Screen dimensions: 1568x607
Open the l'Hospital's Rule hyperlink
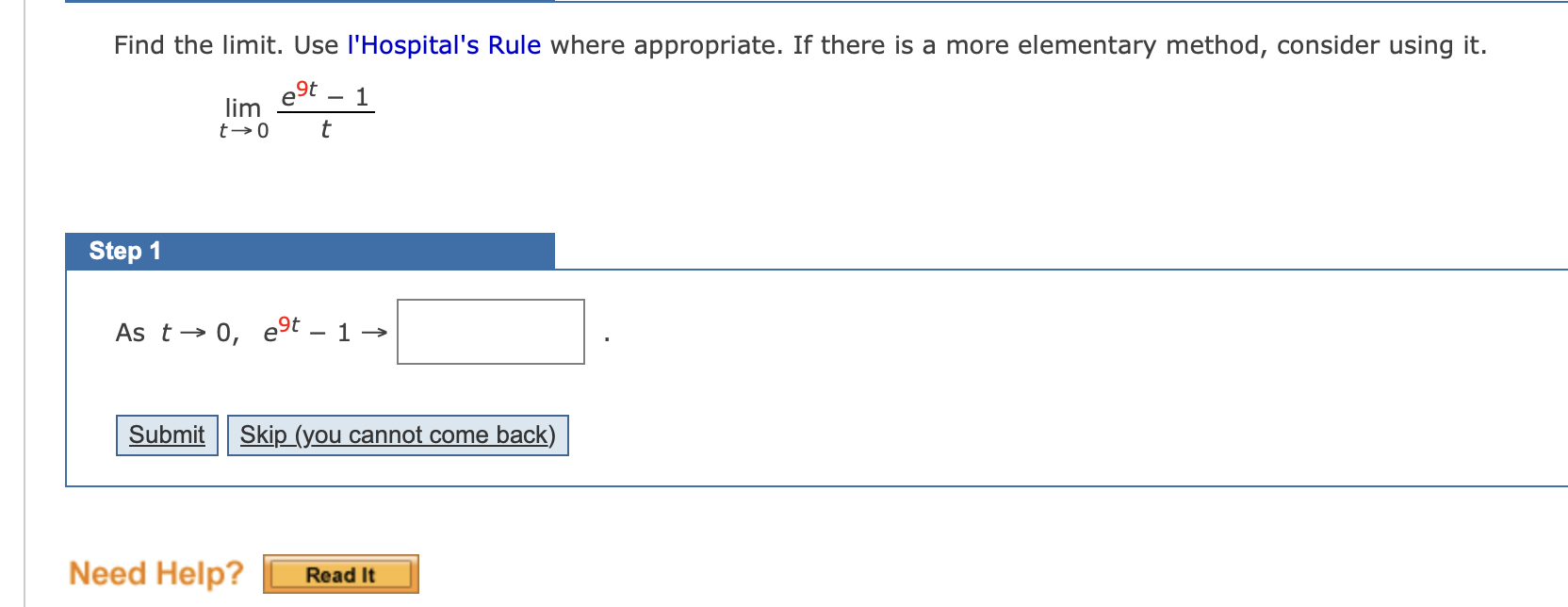coord(445,44)
